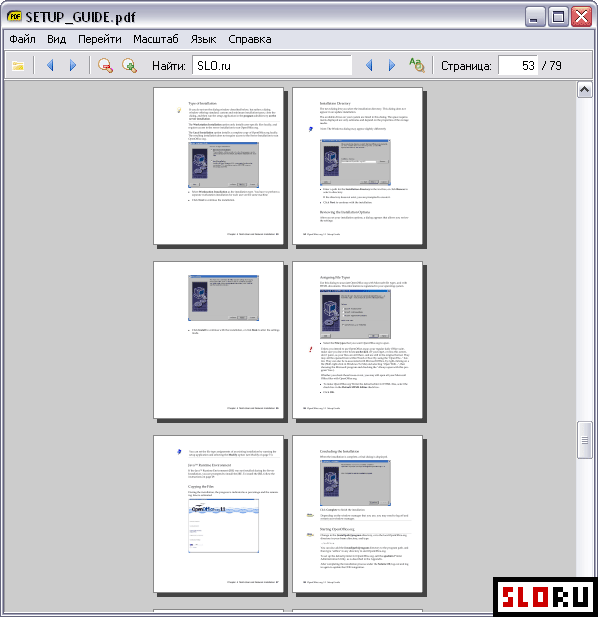The height and width of the screenshot is (617, 598).
Task: Go to previous page with left arrow
Action: pos(50,65)
